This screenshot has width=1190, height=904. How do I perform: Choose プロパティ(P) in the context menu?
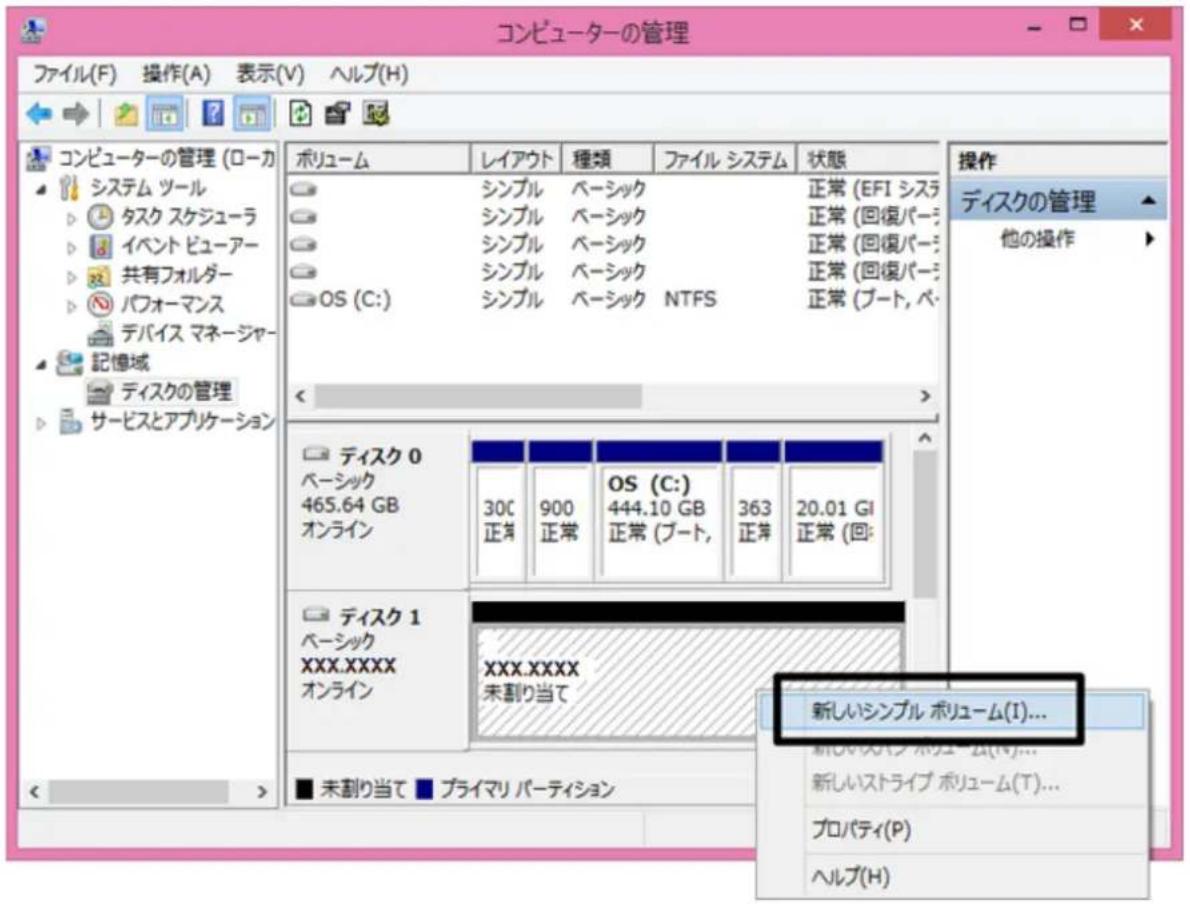(x=861, y=829)
